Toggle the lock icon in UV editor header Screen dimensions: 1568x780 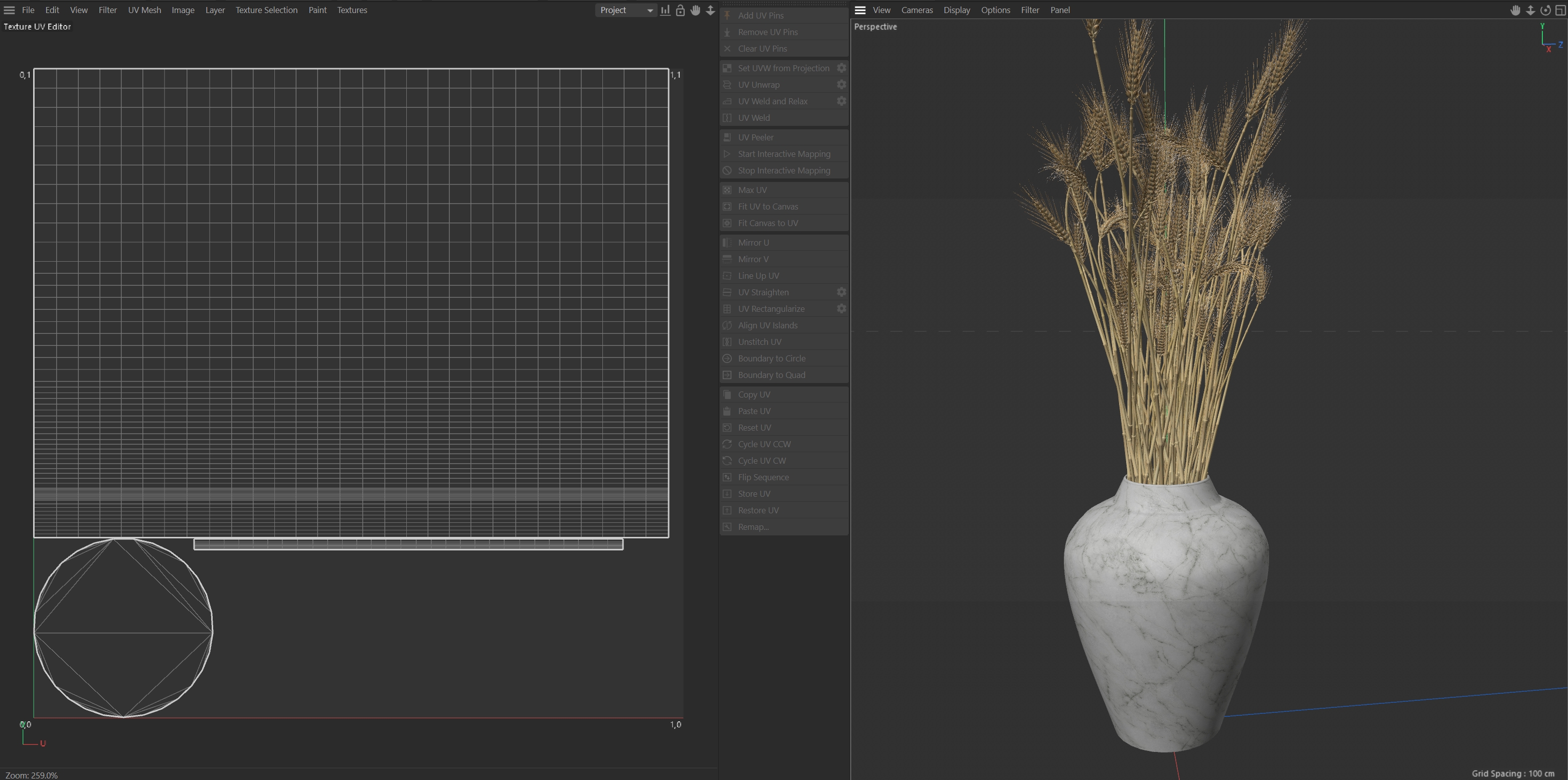click(x=681, y=11)
